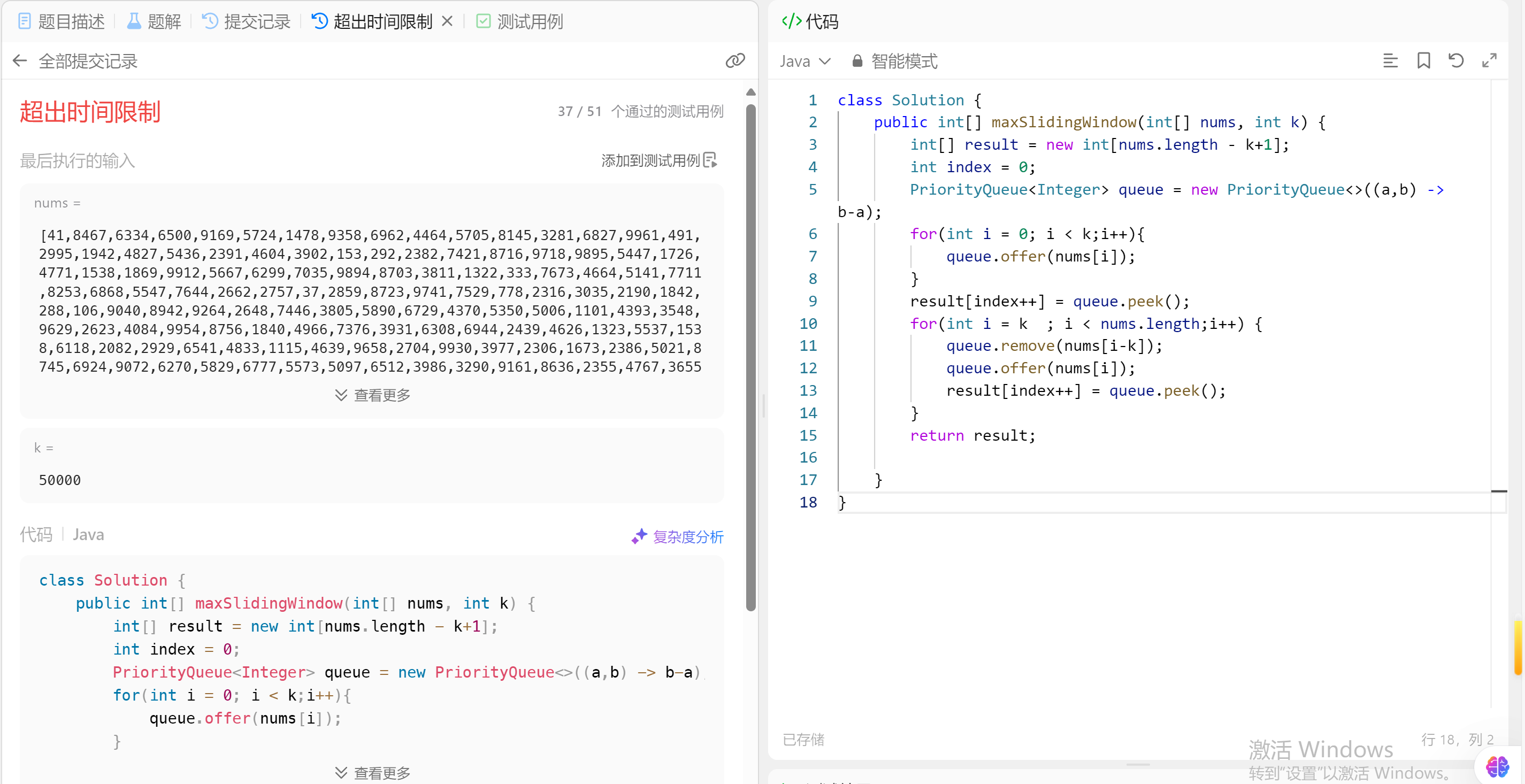Click the bookmark icon in code toolbar
This screenshot has width=1525, height=784.
click(x=1423, y=60)
